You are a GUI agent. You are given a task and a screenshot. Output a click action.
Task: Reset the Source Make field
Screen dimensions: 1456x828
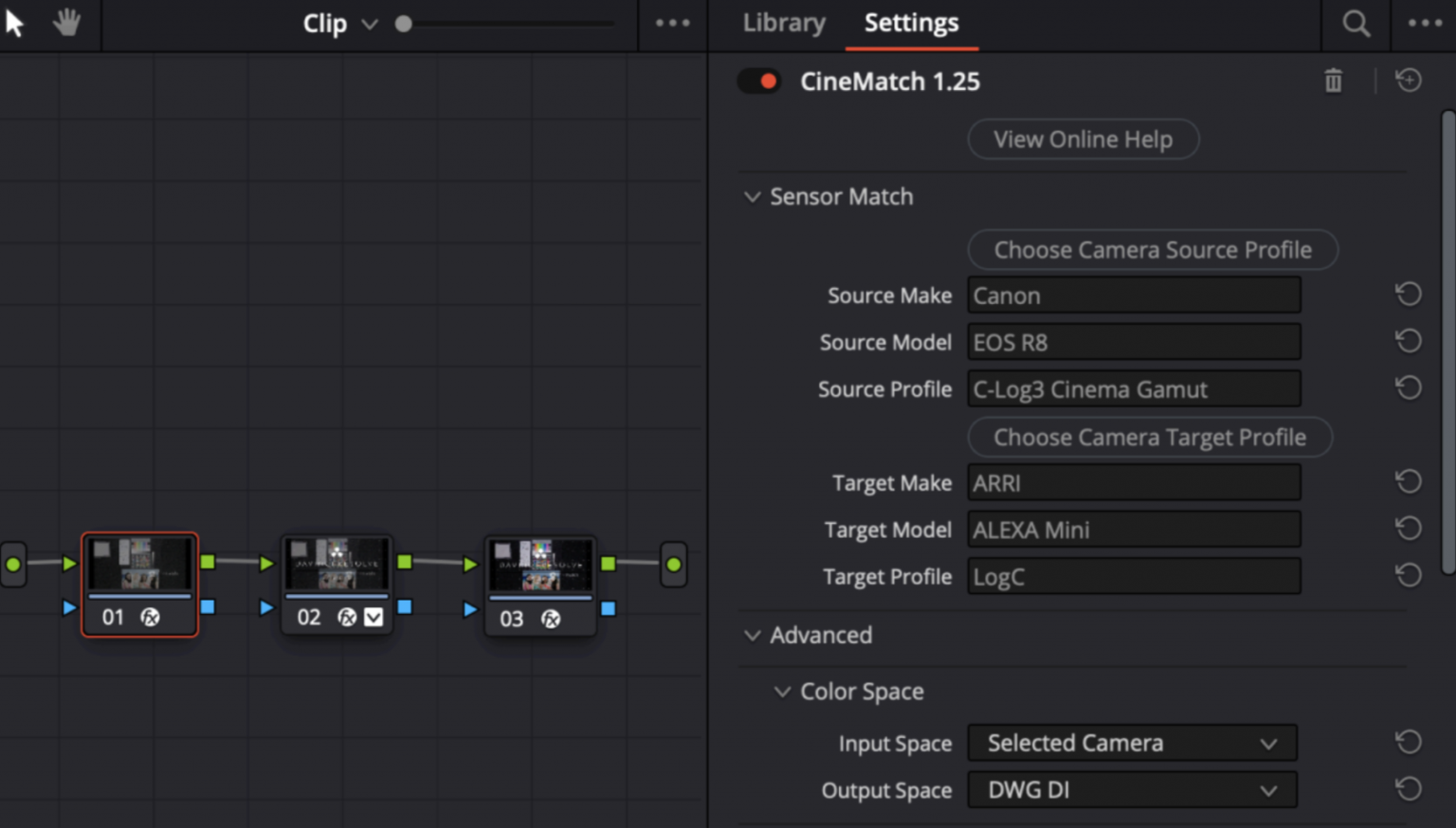[1408, 295]
